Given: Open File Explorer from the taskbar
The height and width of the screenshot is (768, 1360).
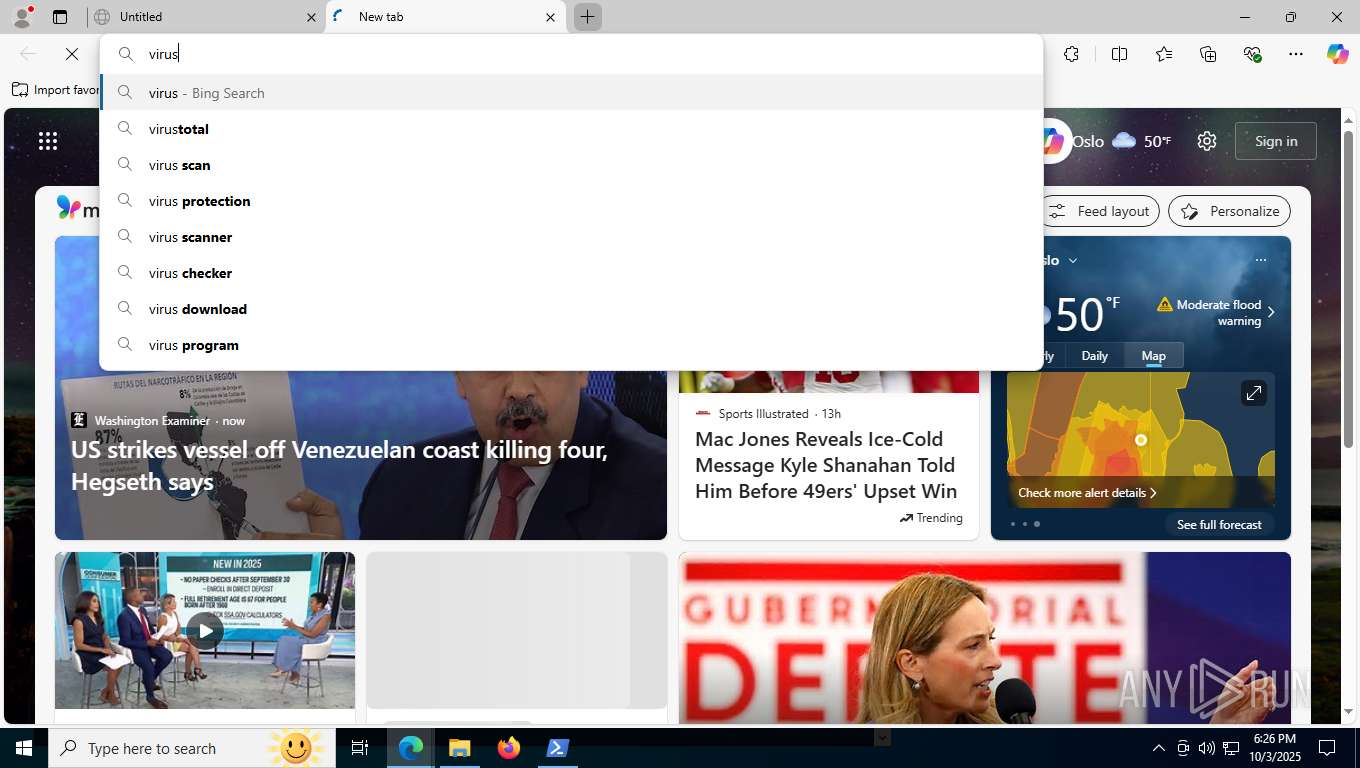Looking at the screenshot, I should [459, 748].
